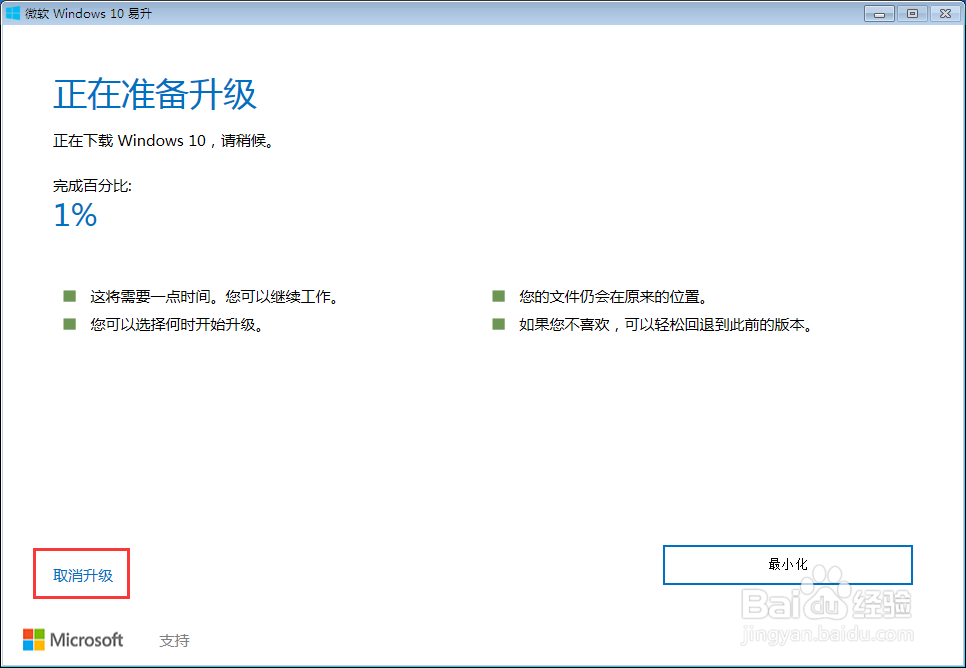Screen dimensions: 966x668
Task: Click the green square bullet beside '如果您不喜欢' text
Action: pos(497,324)
